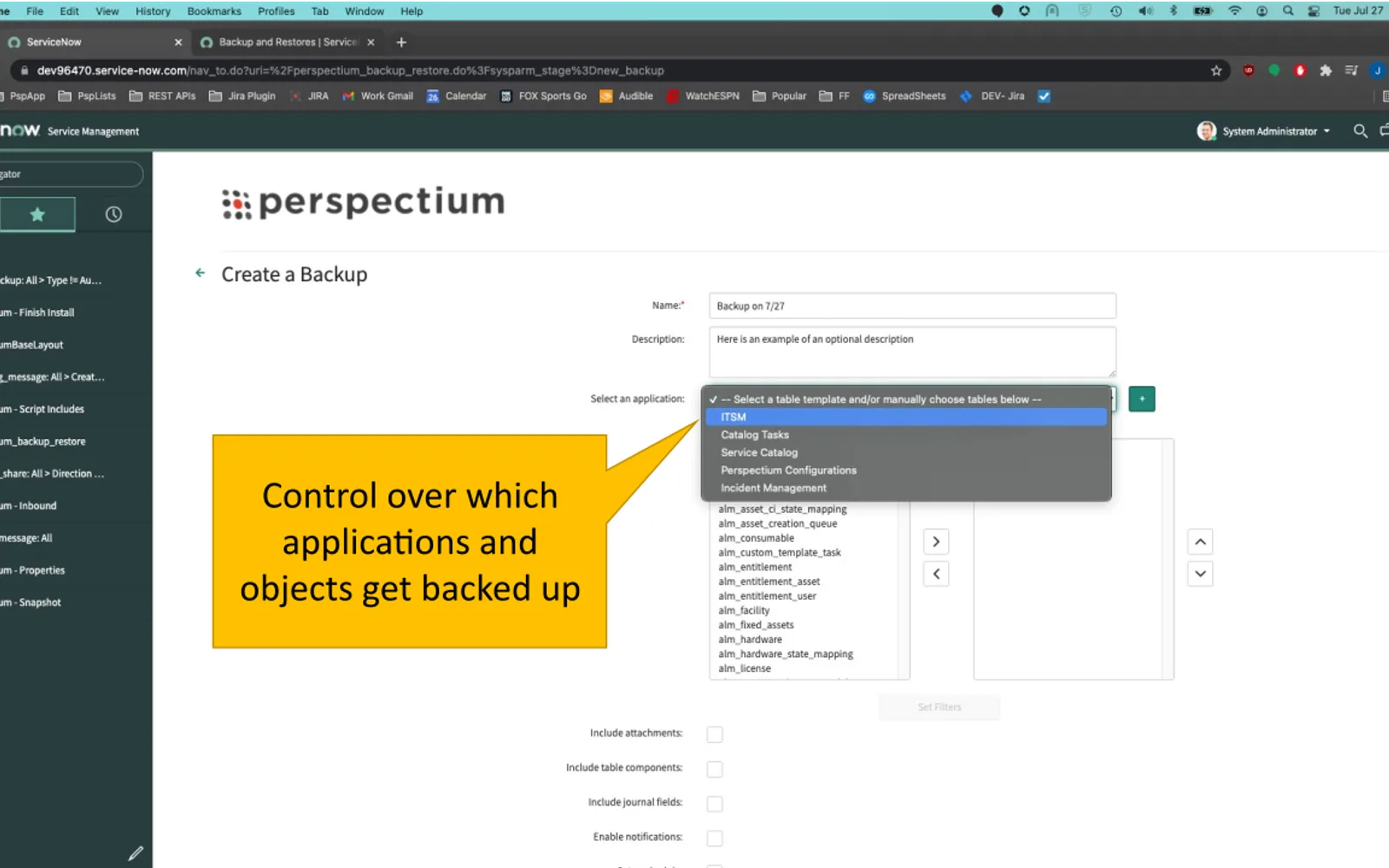Open a new browser tab with plus
The width and height of the screenshot is (1389, 868).
coord(401,42)
